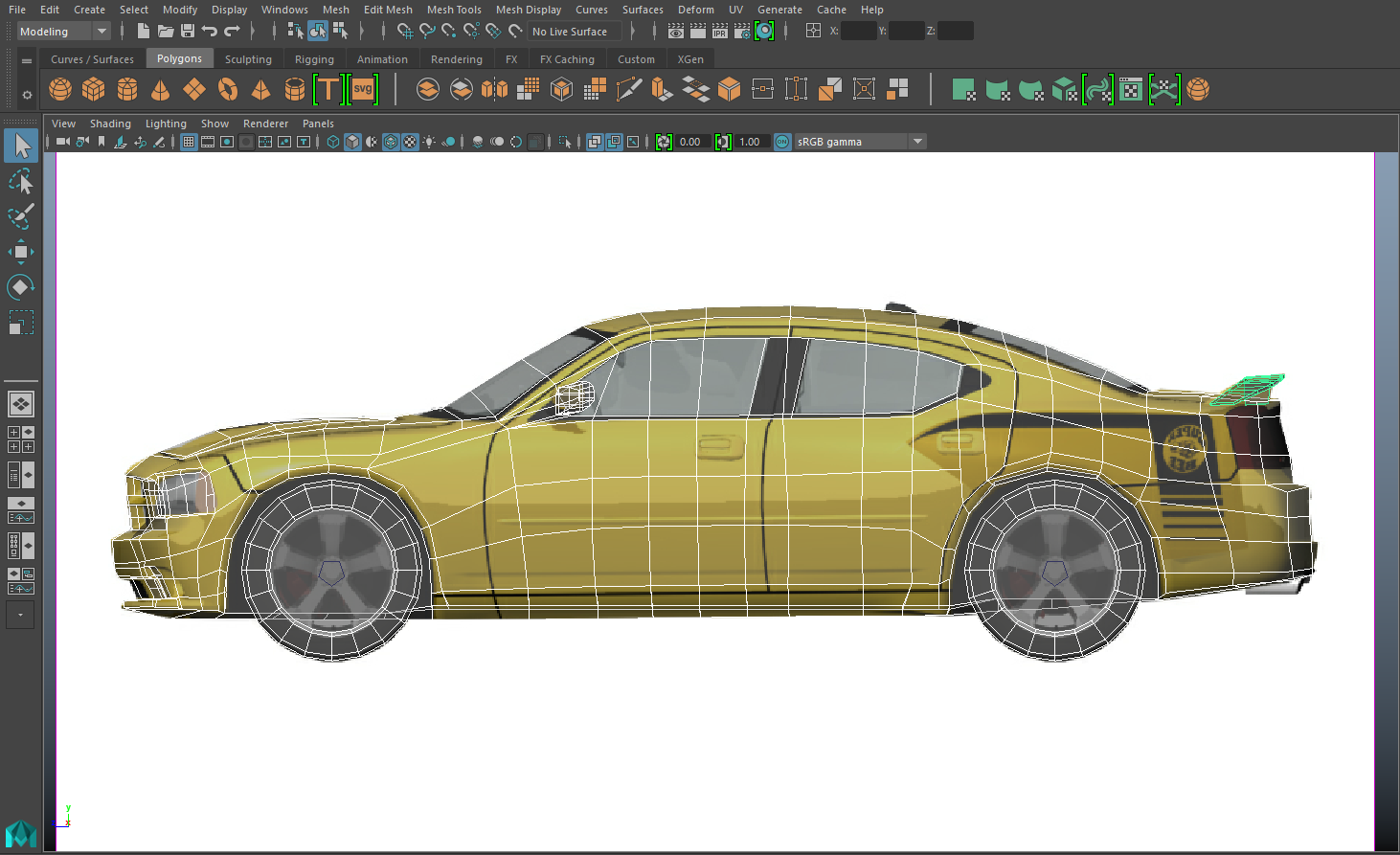Click the New Scene file icon
This screenshot has height=855, width=1400.
[x=143, y=32]
